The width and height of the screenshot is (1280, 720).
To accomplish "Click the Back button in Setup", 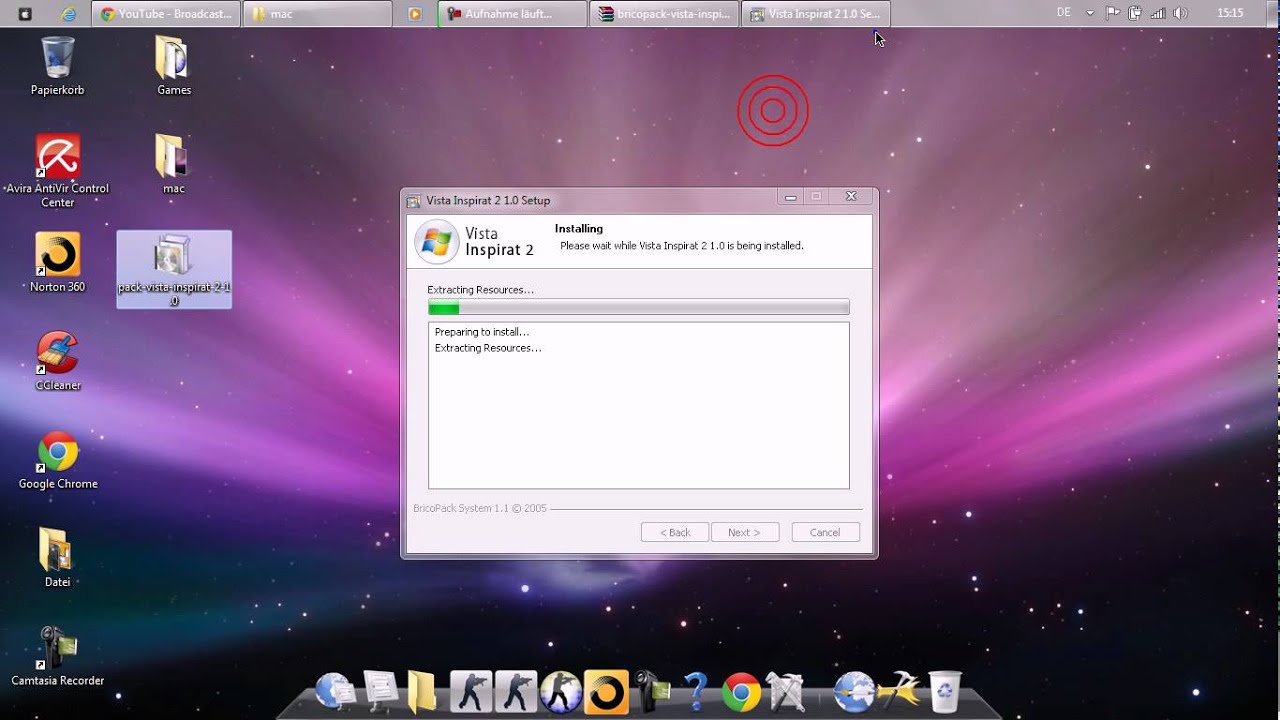I will tap(675, 532).
